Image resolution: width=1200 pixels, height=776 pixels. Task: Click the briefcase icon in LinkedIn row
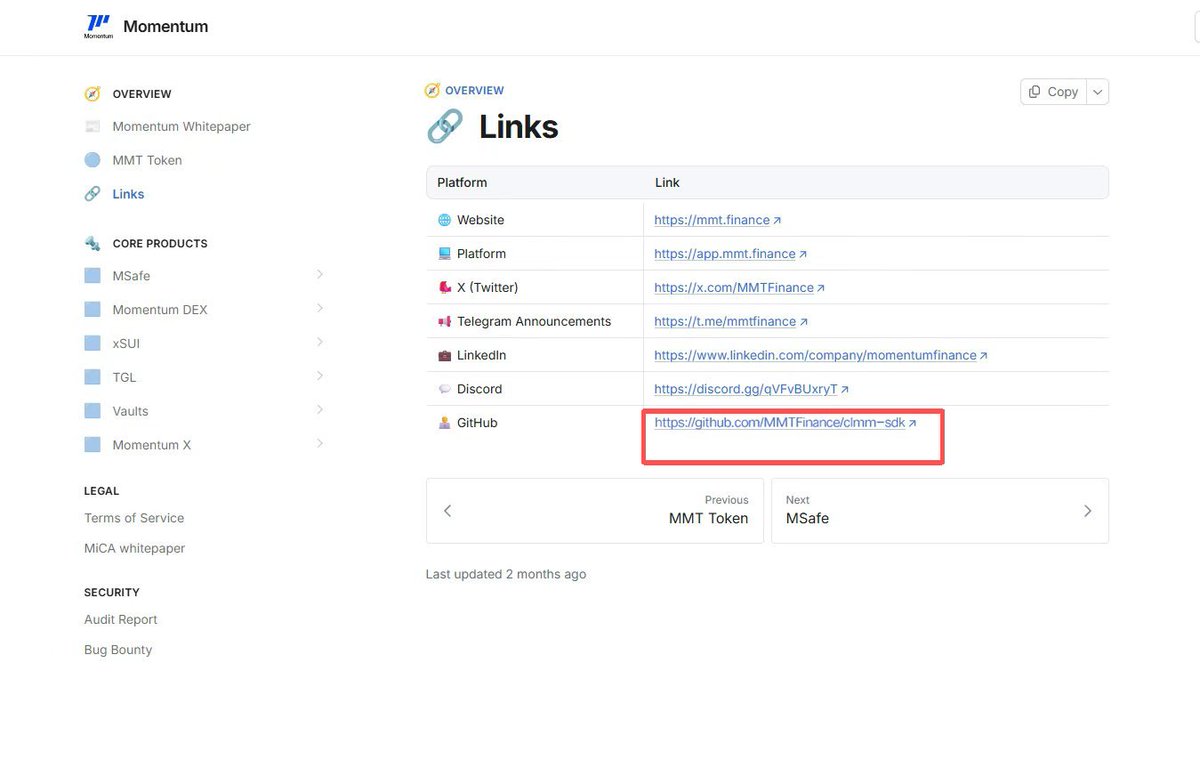point(444,356)
